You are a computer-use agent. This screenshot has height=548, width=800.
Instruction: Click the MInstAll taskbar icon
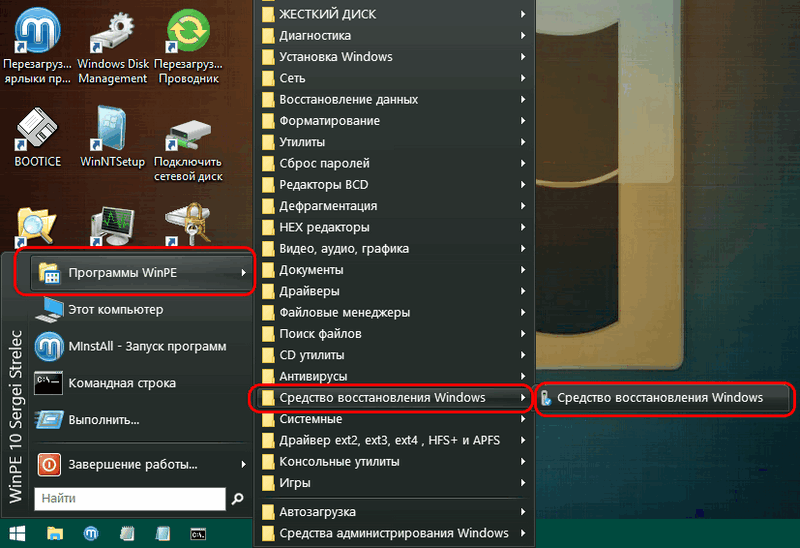[x=91, y=534]
